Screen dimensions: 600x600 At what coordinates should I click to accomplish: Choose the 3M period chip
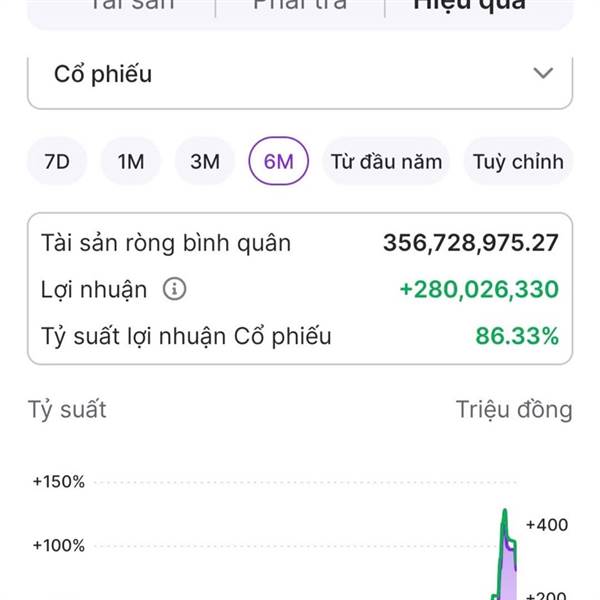click(x=205, y=161)
